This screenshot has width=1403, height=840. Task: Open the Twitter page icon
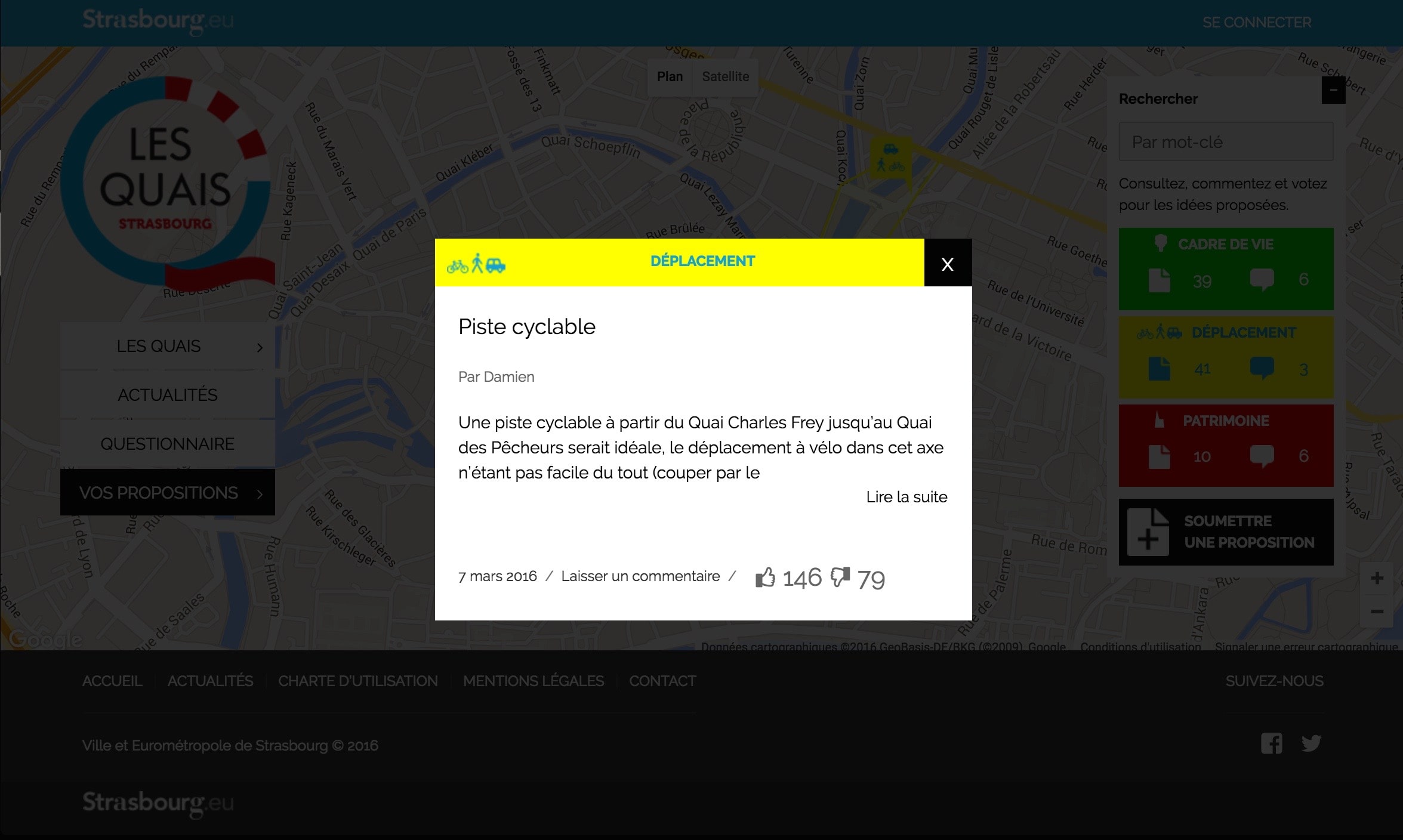coord(1311,743)
